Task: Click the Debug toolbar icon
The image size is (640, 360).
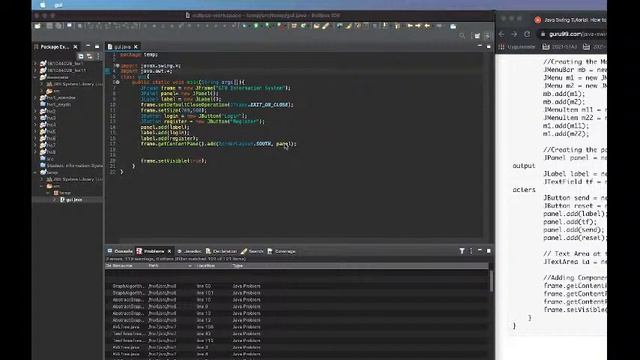Action: point(244,26)
